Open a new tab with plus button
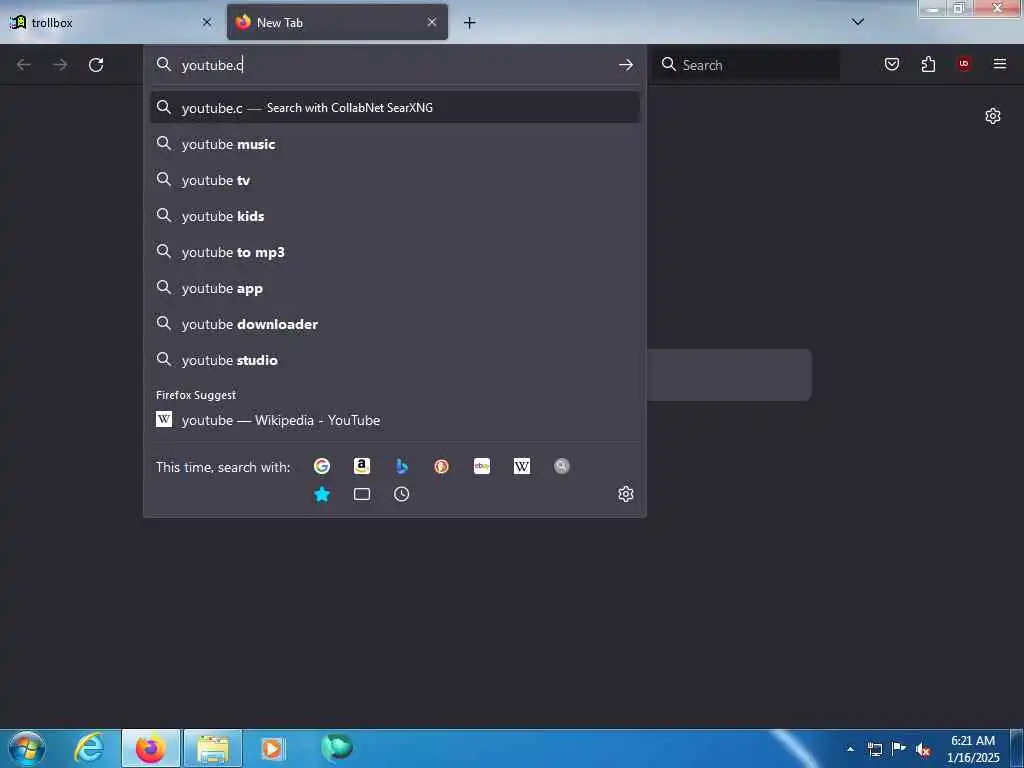 (470, 23)
